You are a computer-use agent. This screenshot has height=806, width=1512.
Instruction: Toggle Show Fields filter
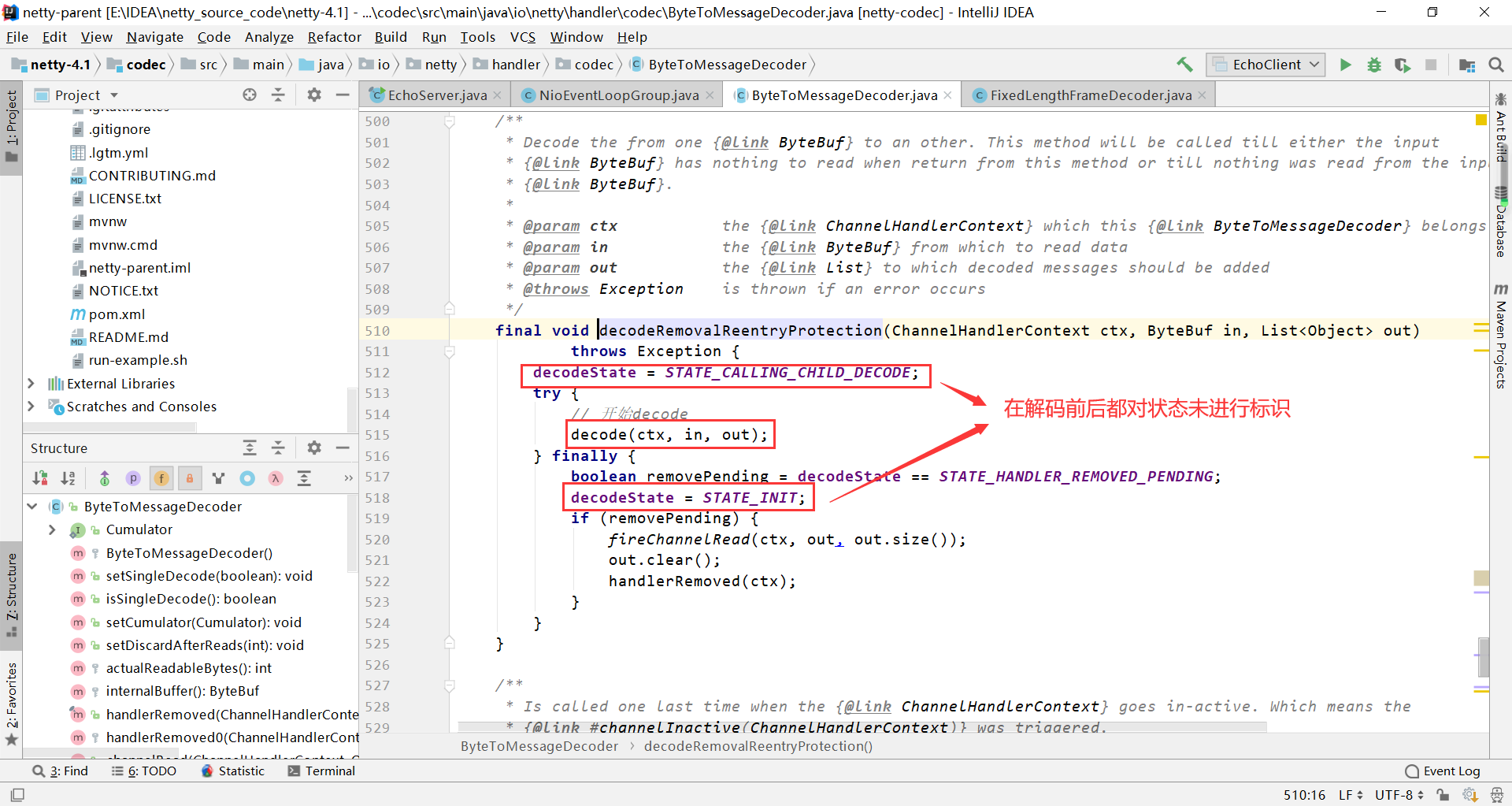161,477
